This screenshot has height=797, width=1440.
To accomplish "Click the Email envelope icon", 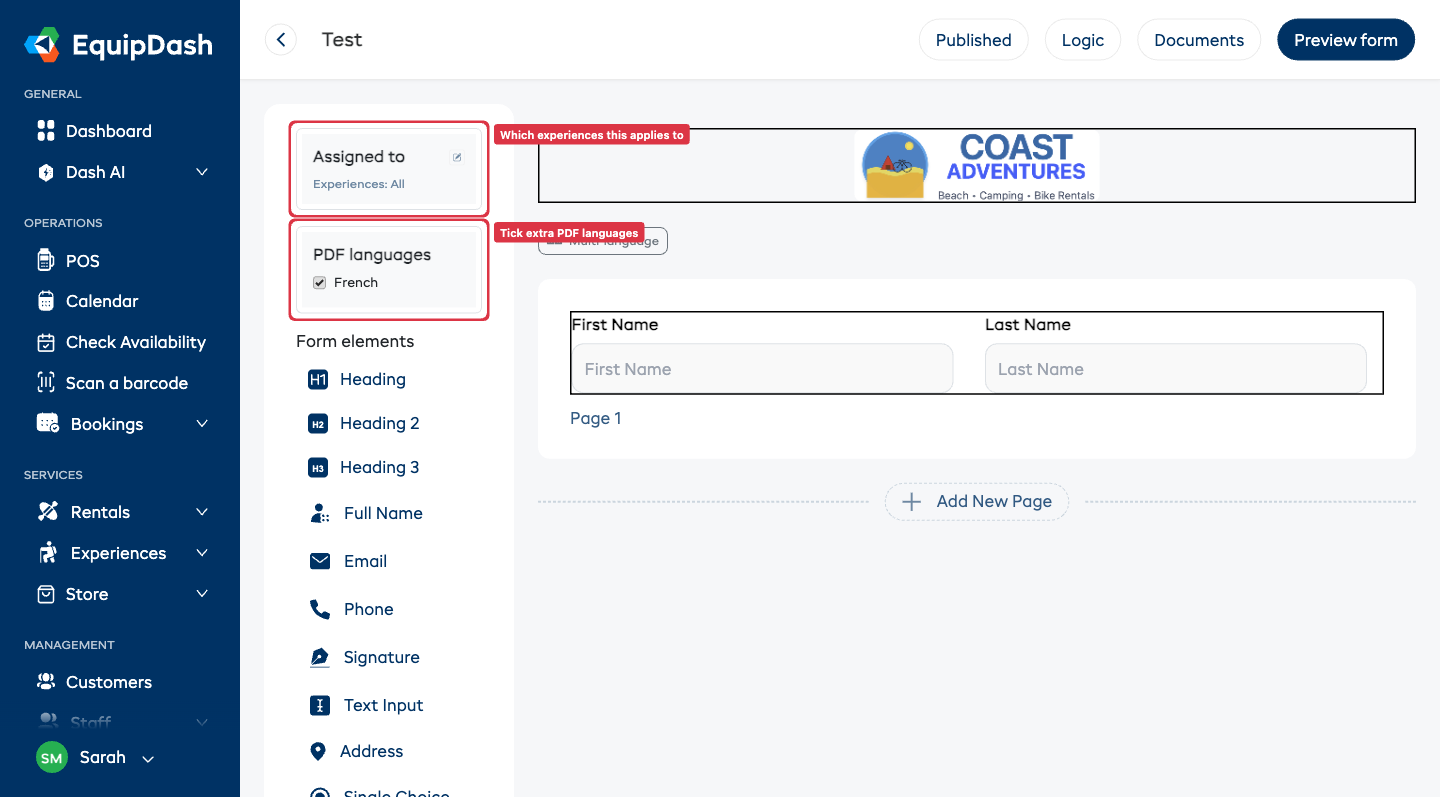I will (320, 562).
